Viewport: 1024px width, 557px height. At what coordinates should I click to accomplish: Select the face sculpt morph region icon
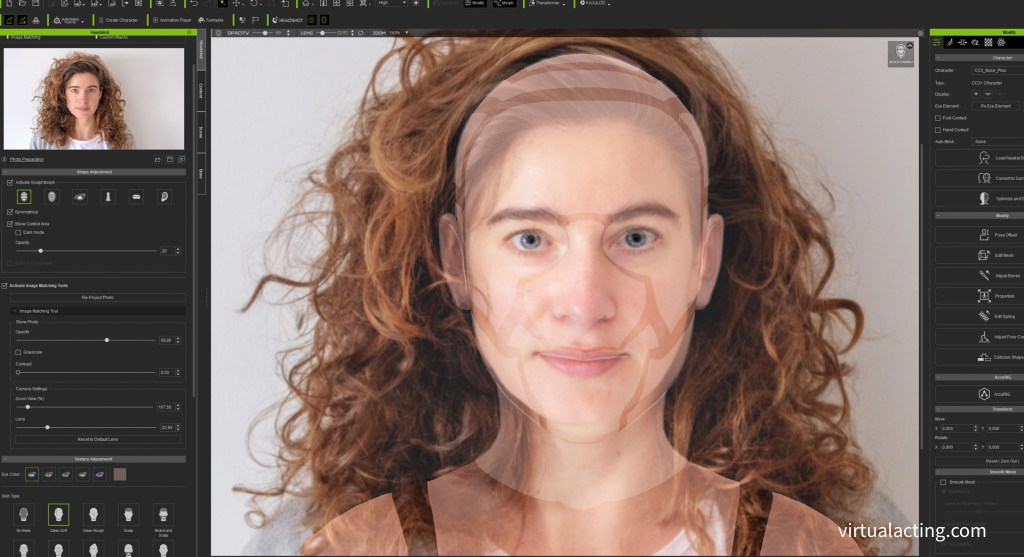click(x=52, y=197)
